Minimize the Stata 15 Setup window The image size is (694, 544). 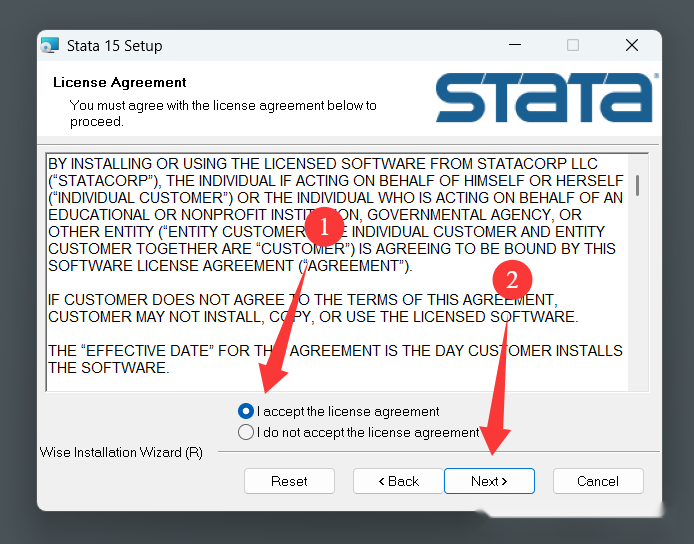point(515,45)
